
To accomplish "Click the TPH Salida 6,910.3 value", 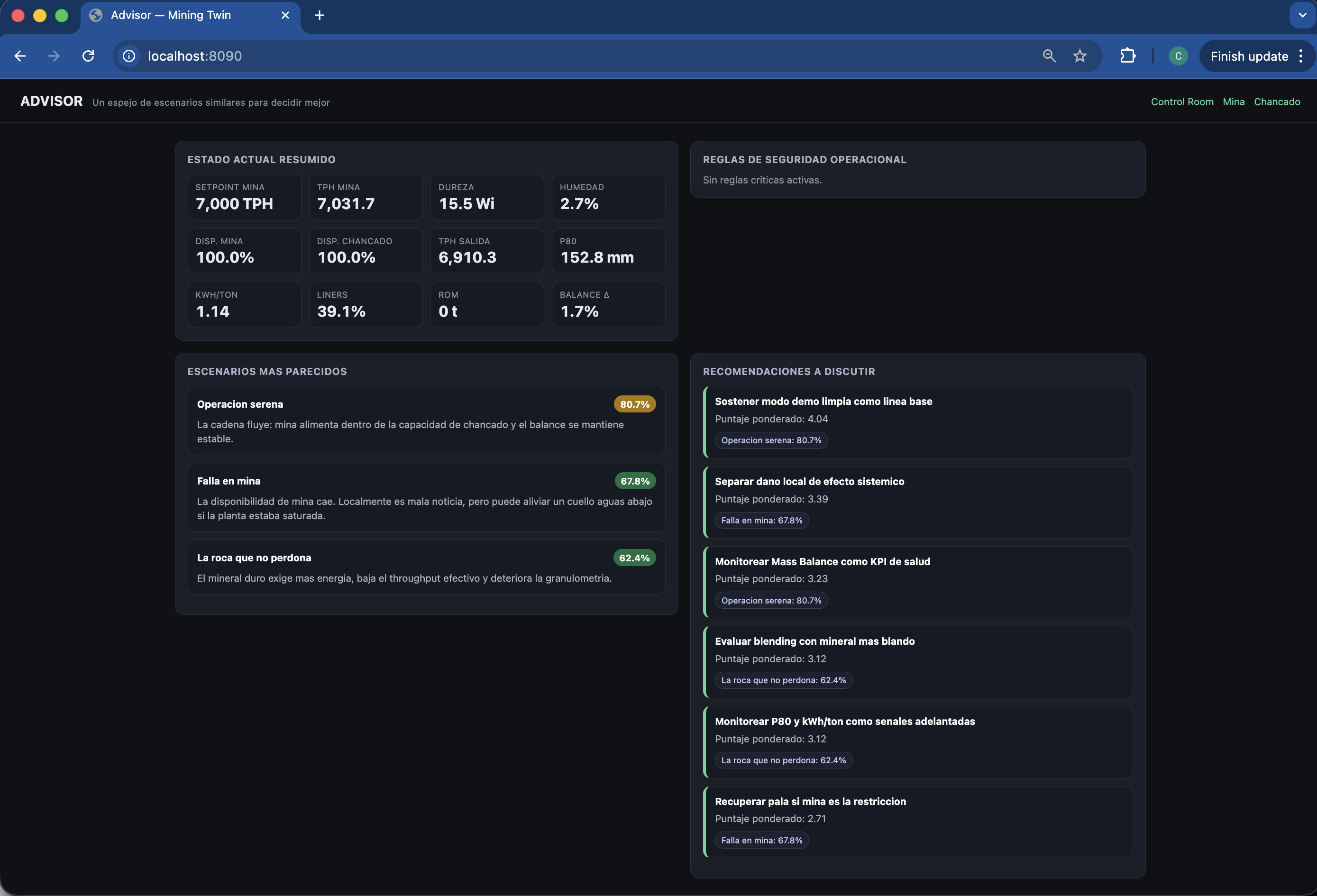I will coord(467,257).
